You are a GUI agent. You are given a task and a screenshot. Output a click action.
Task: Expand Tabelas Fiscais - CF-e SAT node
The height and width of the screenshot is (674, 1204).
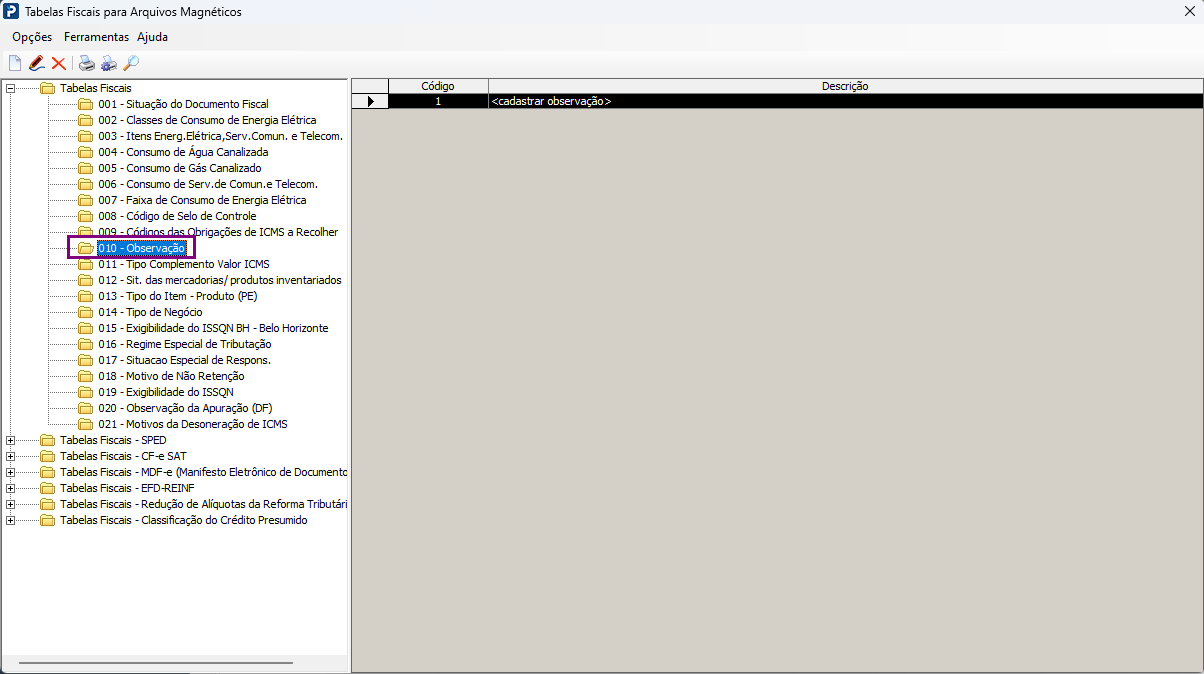point(10,456)
